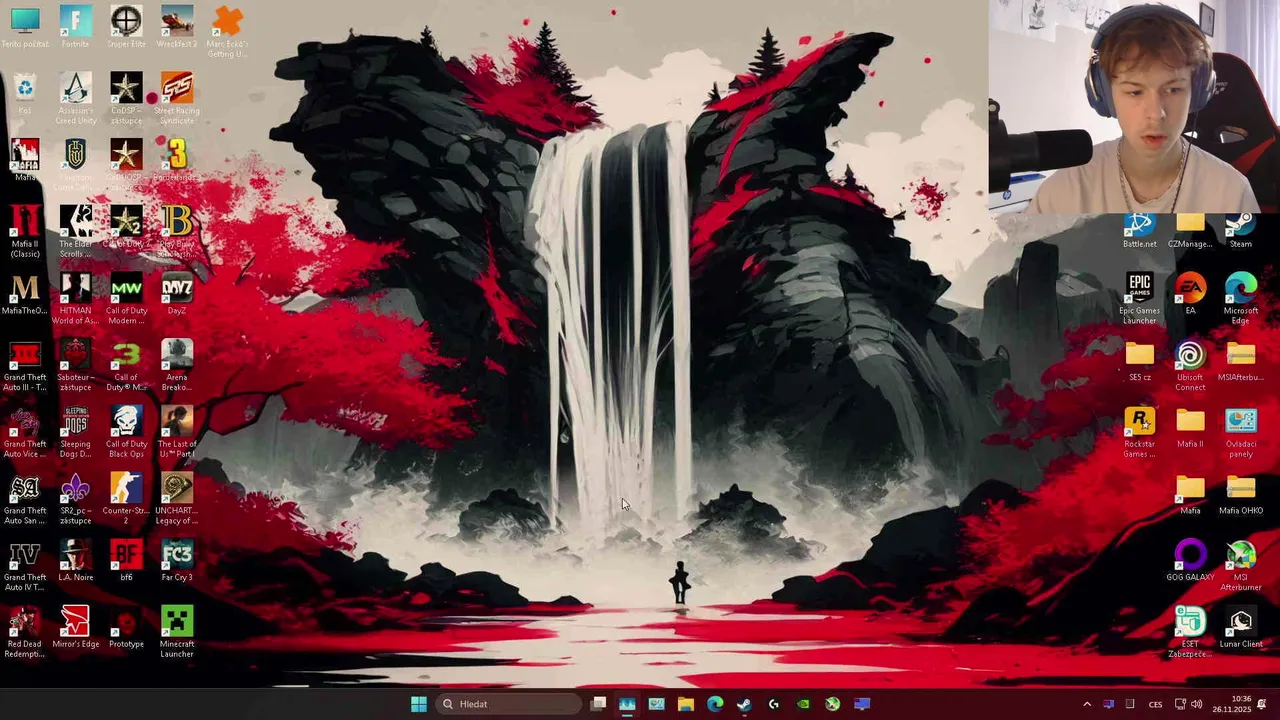1280x720 pixels.
Task: Launch Lunar Client from the desktop
Action: [1241, 628]
